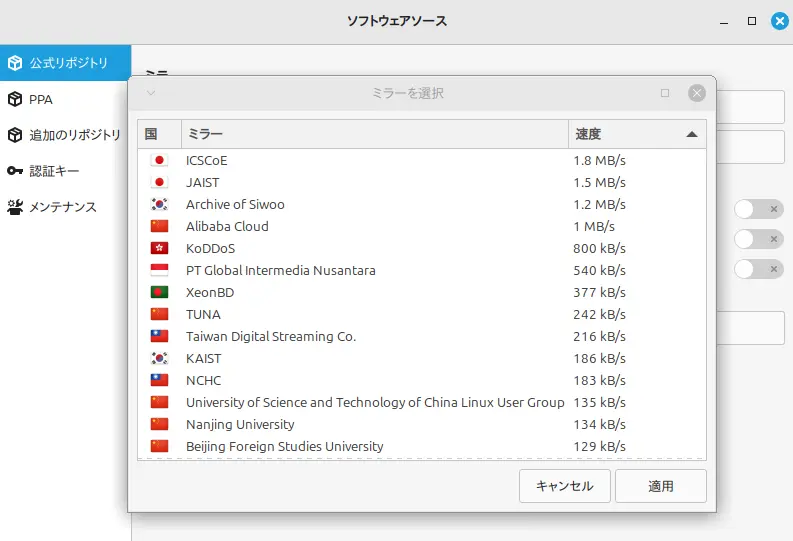The width and height of the screenshot is (793, 541).
Task: Toggle the second switch in background window
Action: pyautogui.click(x=759, y=239)
